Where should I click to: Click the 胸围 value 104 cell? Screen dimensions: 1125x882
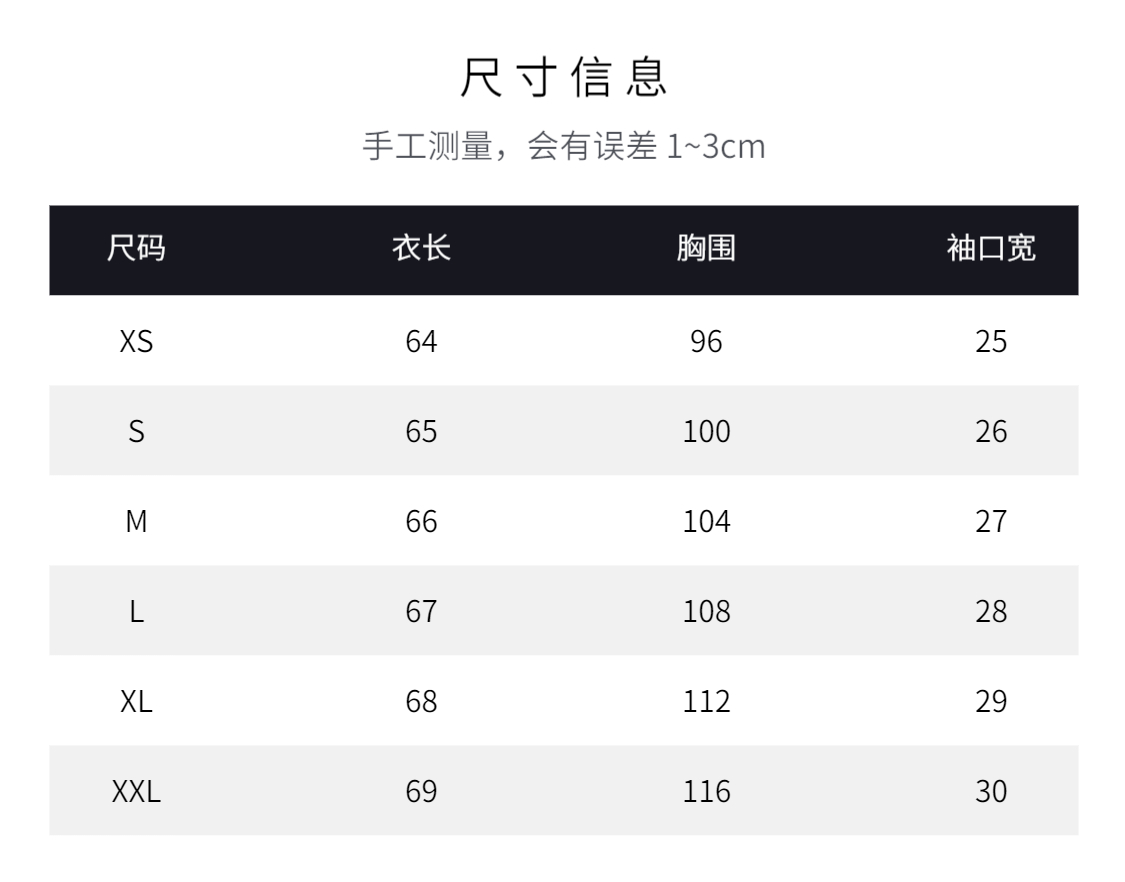point(706,522)
